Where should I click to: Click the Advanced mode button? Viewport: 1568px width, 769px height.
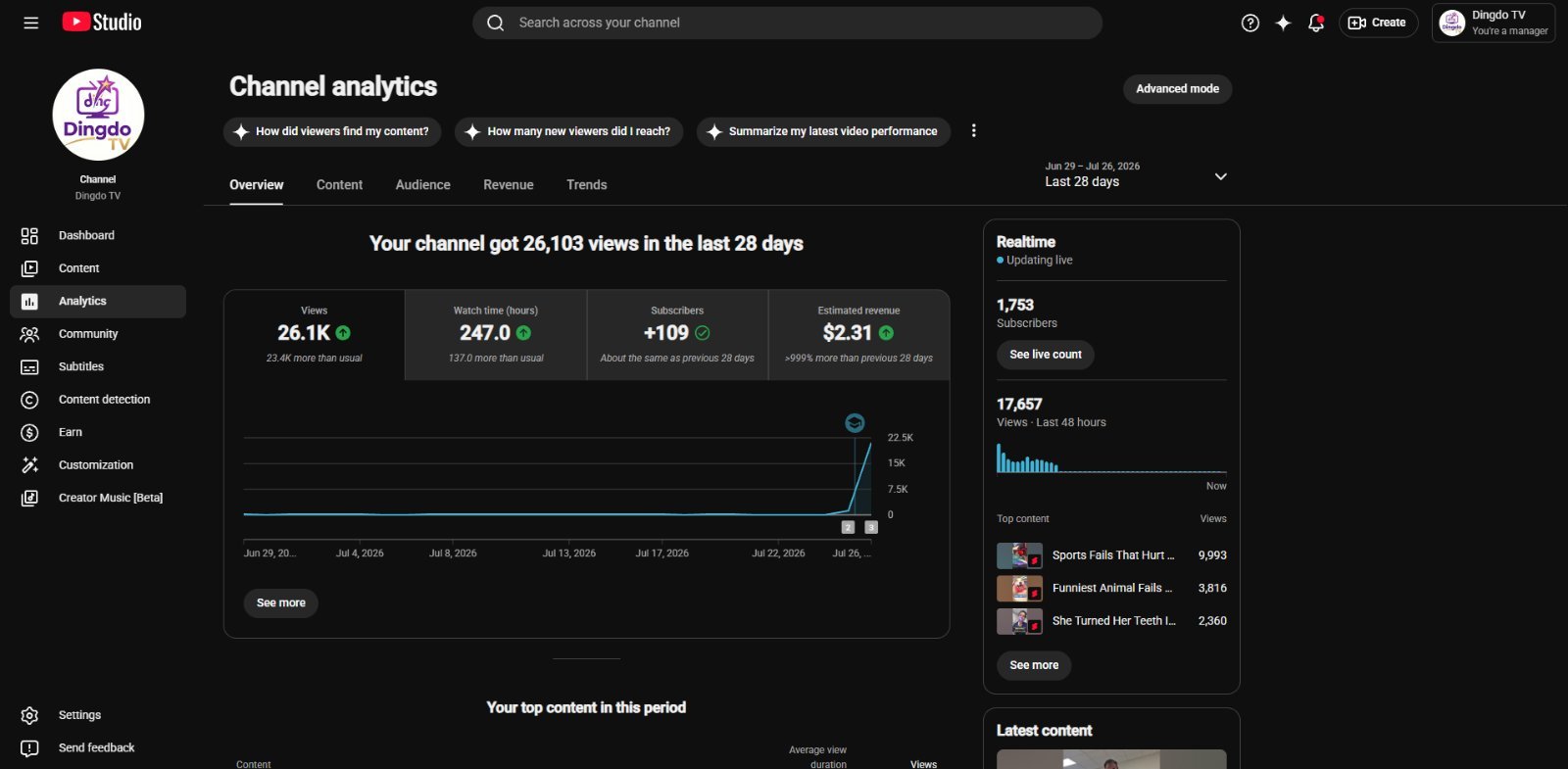1177,89
